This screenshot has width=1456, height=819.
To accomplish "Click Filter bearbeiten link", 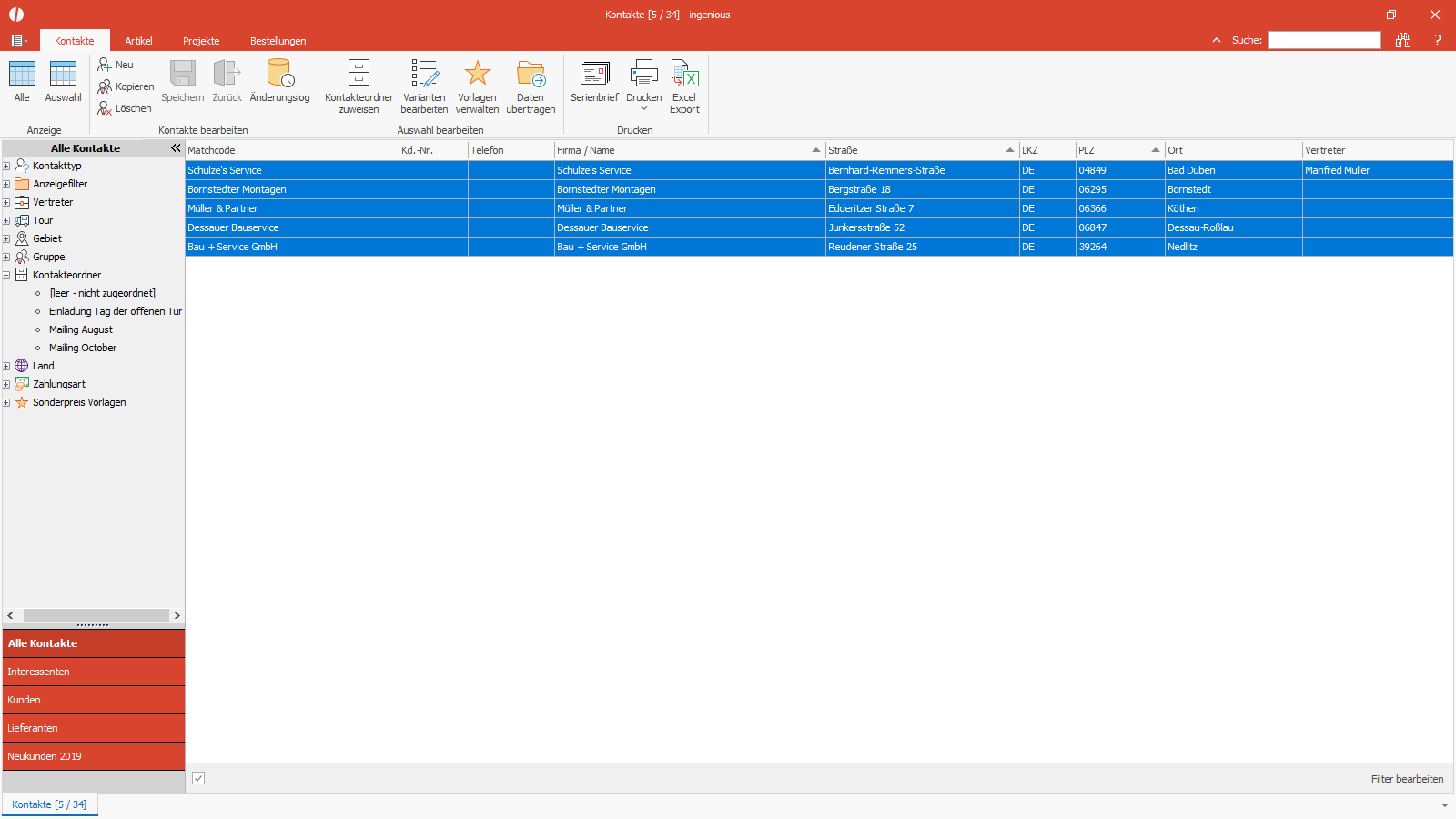I will tap(1407, 779).
